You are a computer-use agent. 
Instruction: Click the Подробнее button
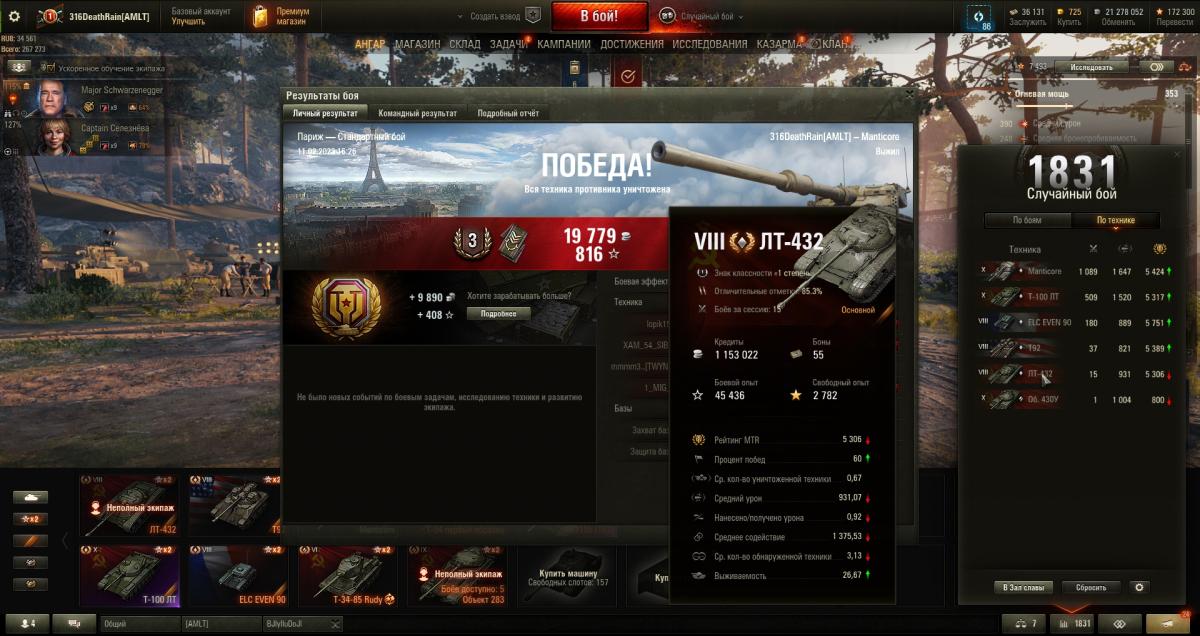[499, 313]
